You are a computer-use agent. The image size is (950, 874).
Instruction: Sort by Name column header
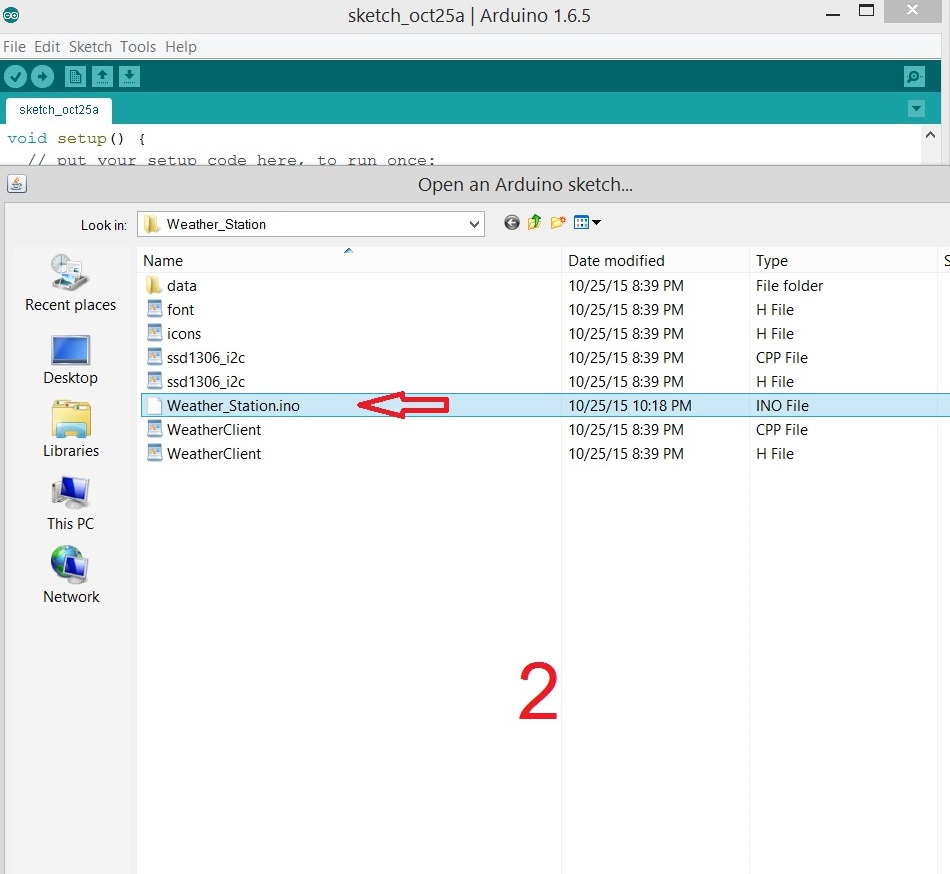click(349, 260)
